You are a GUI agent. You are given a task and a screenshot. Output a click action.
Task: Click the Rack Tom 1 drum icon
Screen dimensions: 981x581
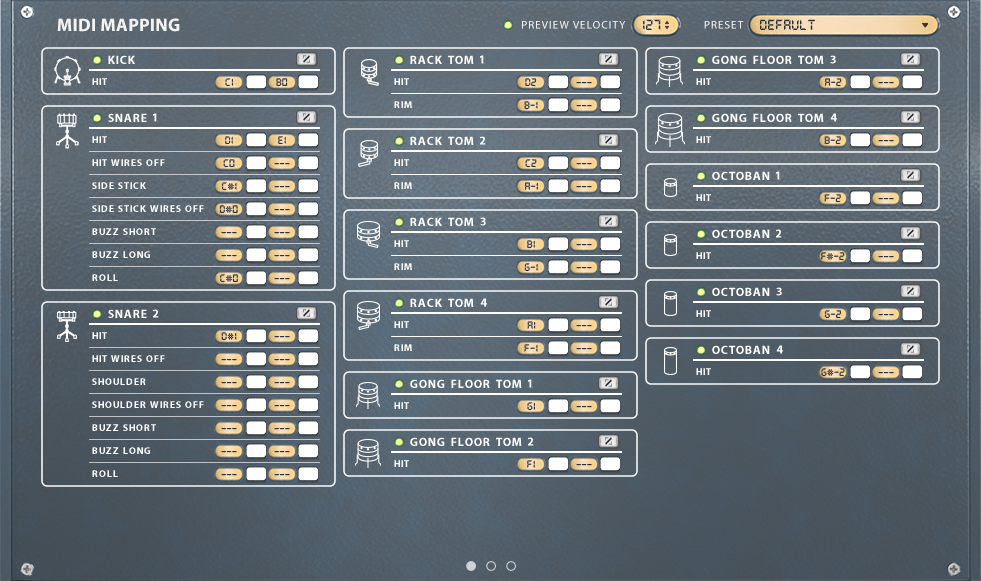click(x=369, y=72)
